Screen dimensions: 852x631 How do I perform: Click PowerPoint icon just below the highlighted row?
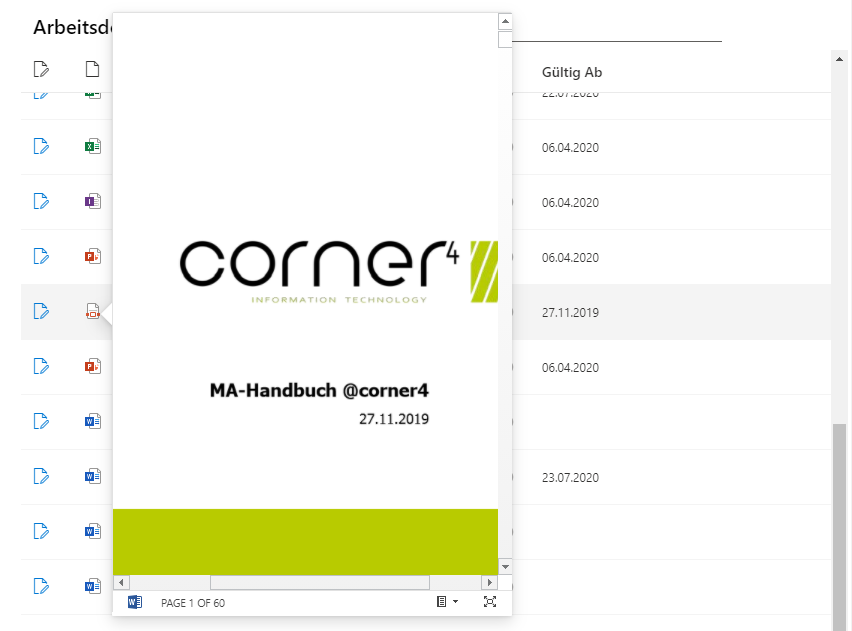(93, 366)
